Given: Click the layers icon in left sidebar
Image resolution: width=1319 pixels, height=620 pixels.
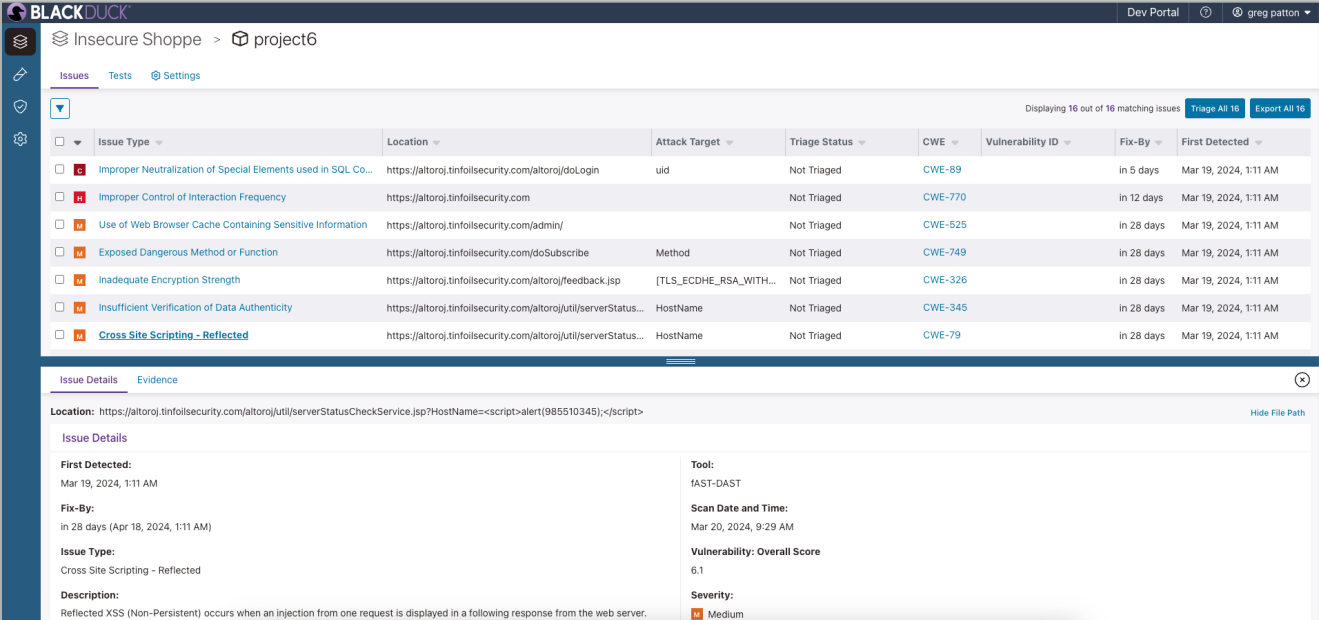Looking at the screenshot, I should coord(20,42).
